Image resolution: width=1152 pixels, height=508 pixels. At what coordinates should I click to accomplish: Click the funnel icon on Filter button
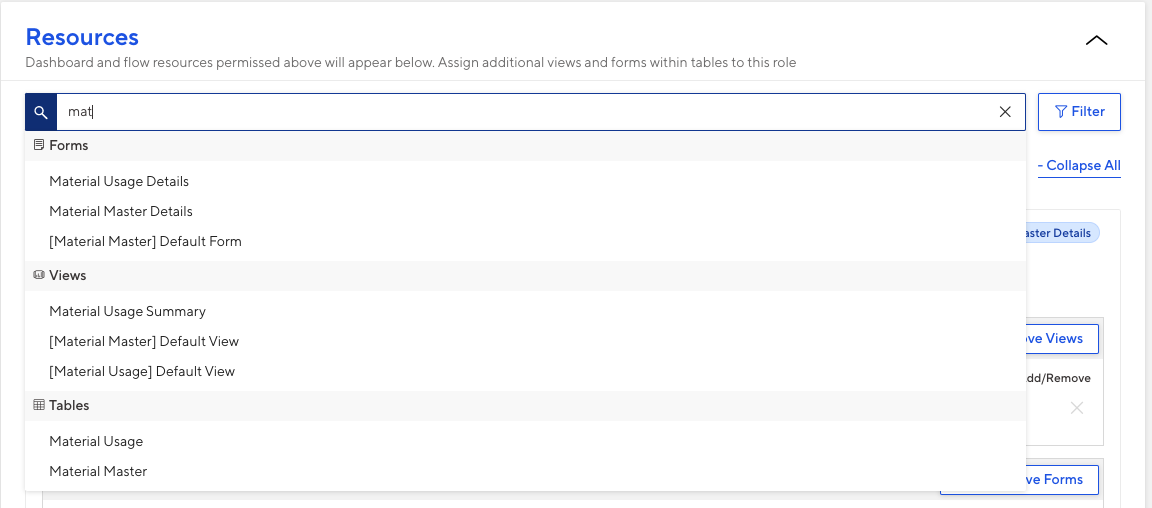point(1061,112)
